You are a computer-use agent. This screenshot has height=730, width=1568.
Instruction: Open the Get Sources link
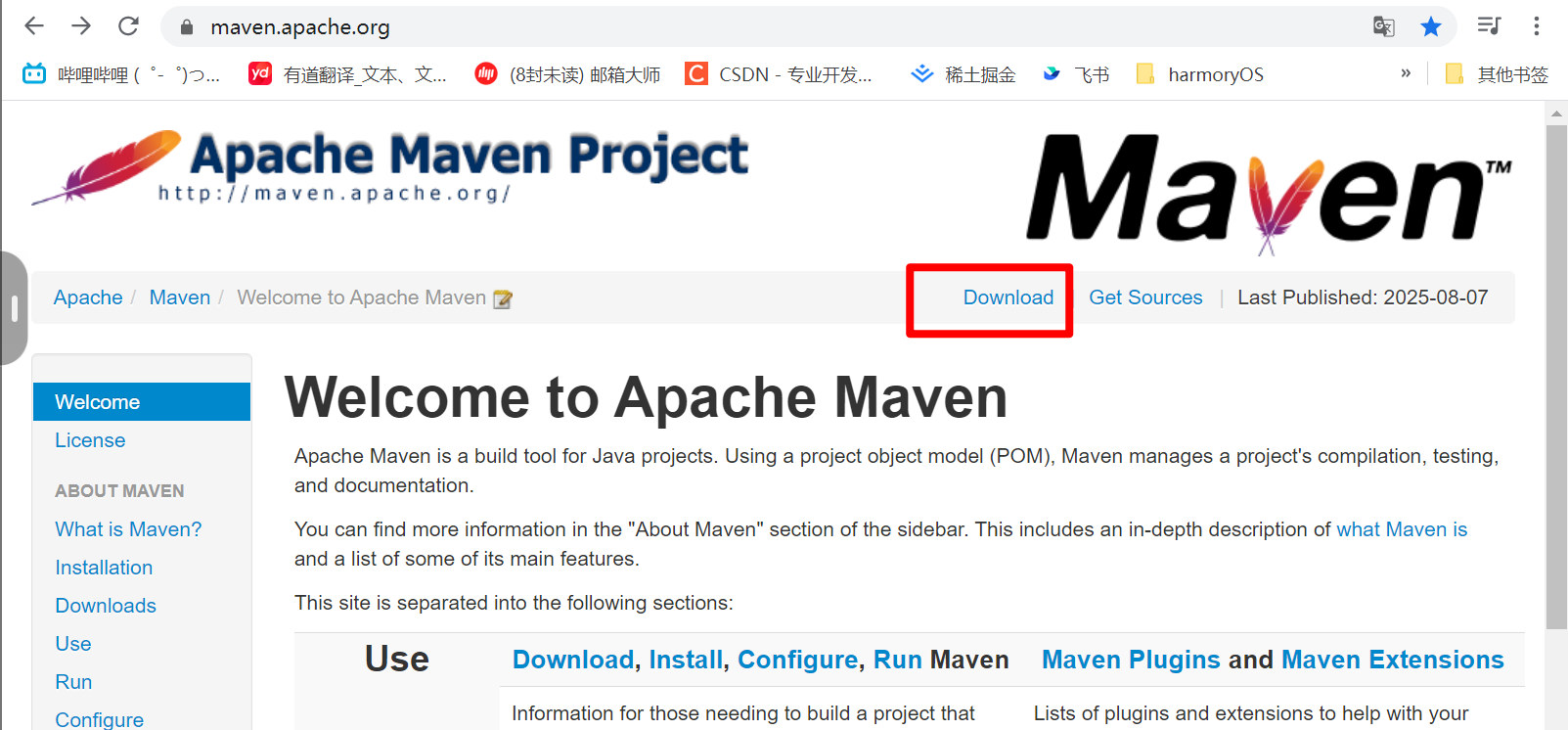coord(1145,297)
